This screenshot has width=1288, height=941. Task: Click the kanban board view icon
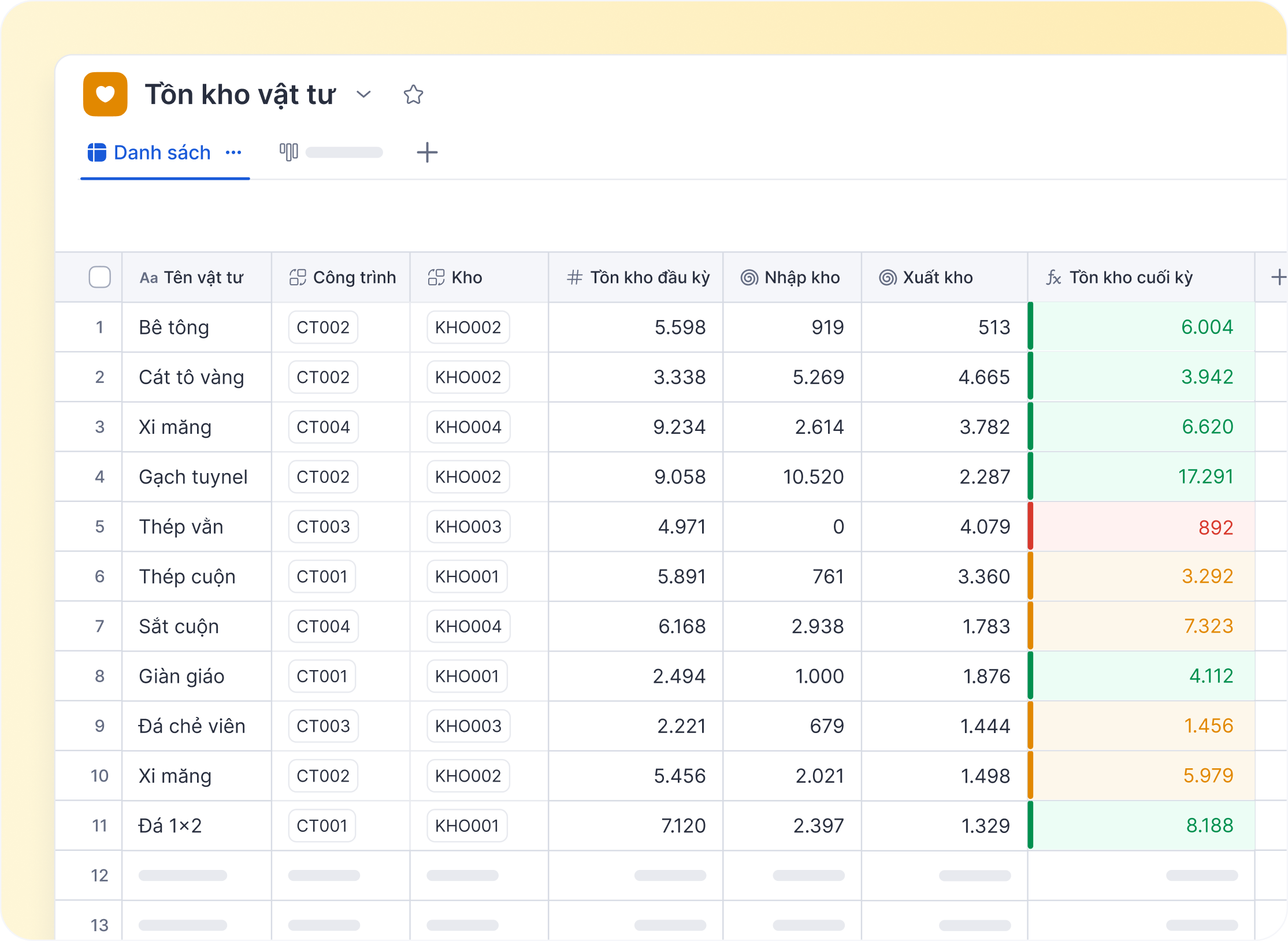tap(288, 153)
